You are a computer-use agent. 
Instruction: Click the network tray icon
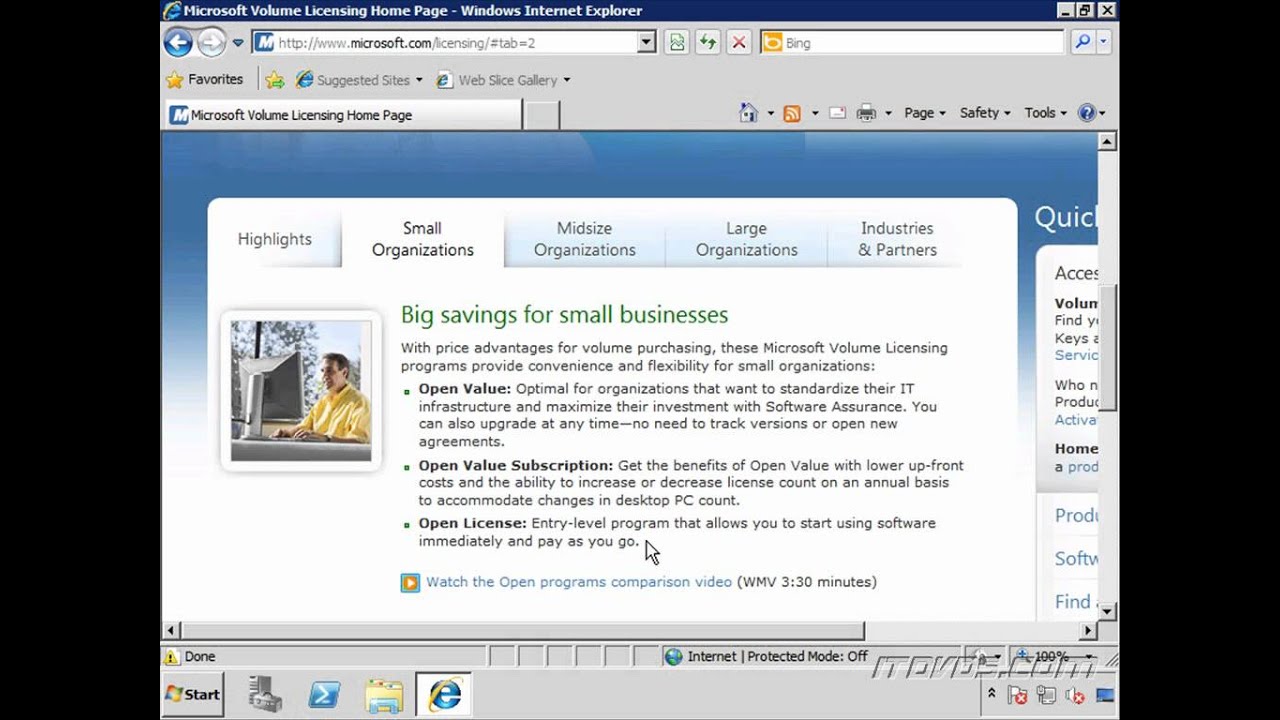pos(1047,695)
